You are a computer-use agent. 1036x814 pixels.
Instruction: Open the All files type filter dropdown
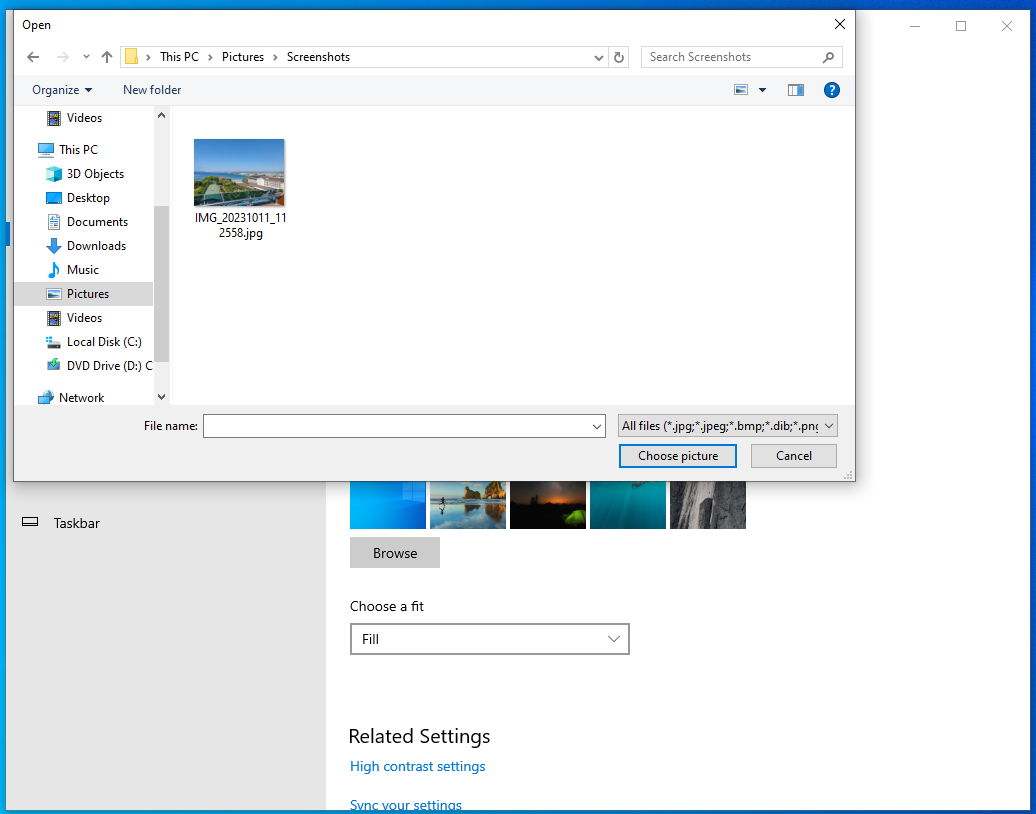(727, 426)
